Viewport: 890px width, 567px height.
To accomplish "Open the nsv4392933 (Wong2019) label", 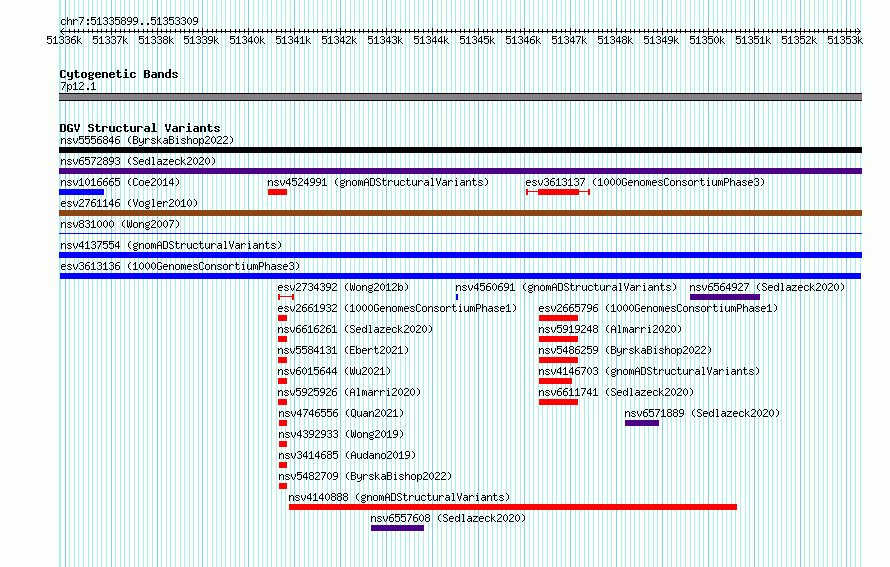I will click(x=341, y=434).
